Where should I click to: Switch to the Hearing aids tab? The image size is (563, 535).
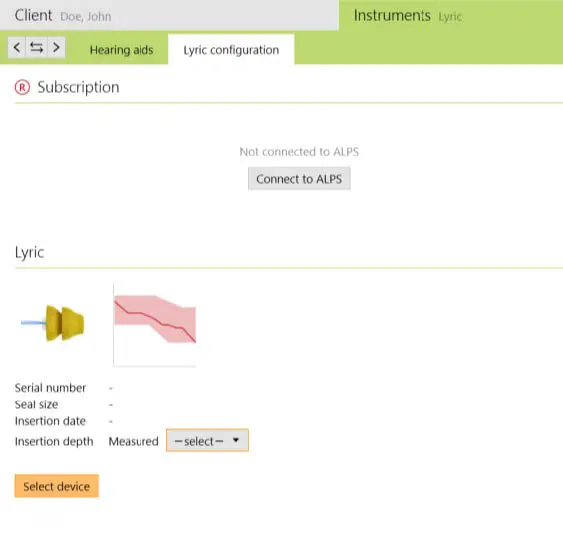click(121, 50)
